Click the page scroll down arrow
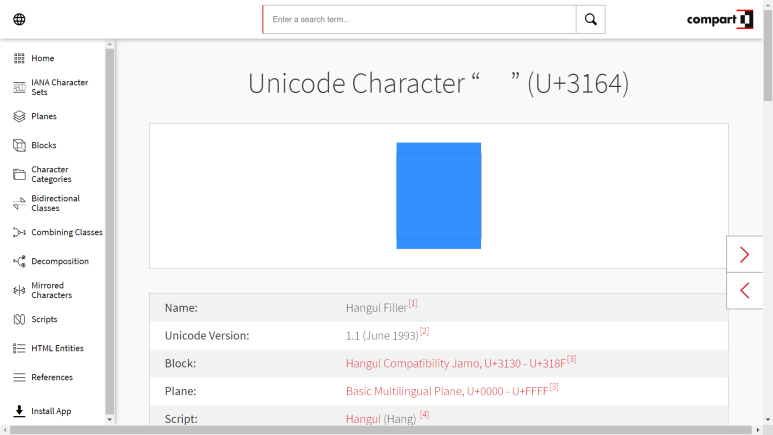 [x=768, y=420]
